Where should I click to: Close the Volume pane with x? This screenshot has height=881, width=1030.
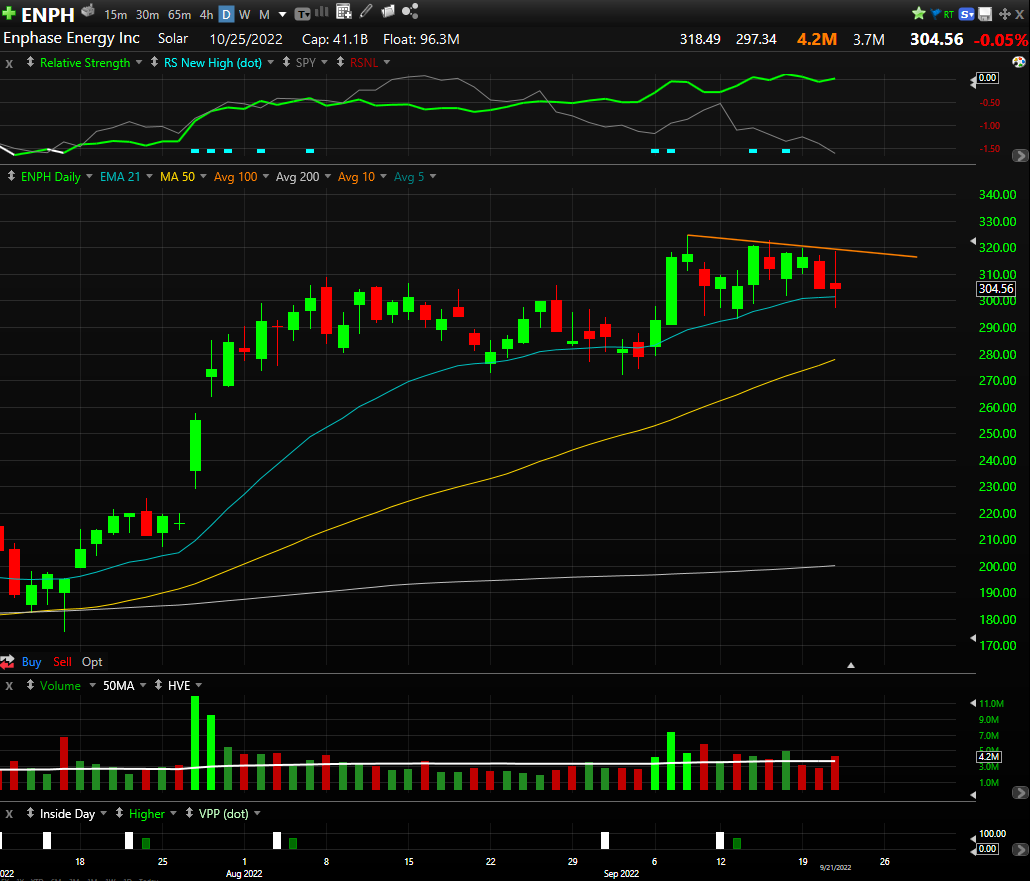coord(9,686)
